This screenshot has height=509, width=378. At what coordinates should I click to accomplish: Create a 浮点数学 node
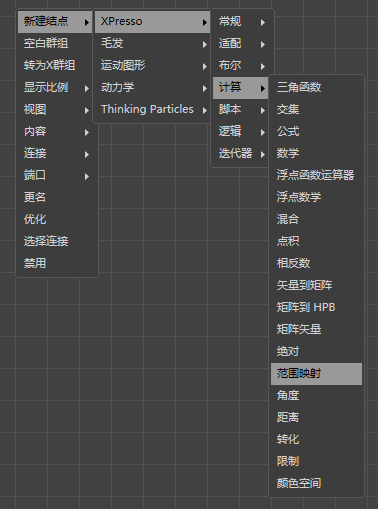click(x=316, y=197)
